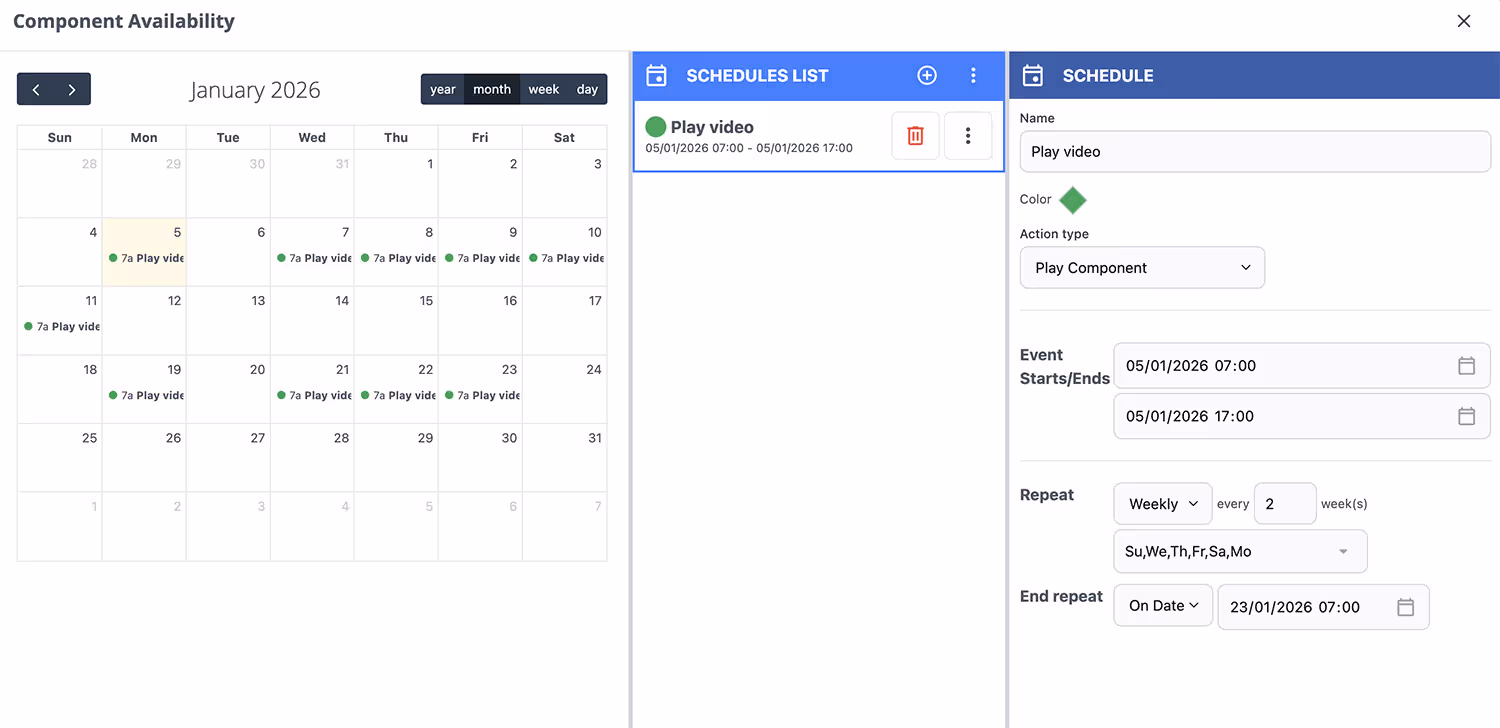Click the schedule Name input field
1500x728 pixels.
(1254, 152)
